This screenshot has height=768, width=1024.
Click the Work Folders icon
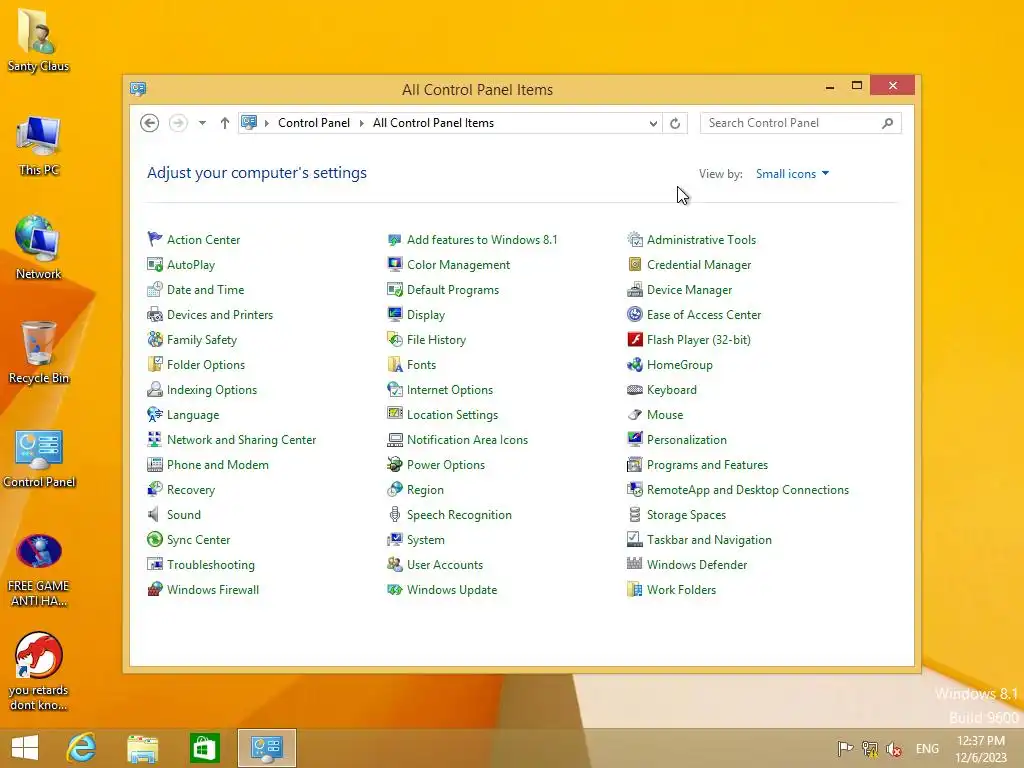click(635, 589)
